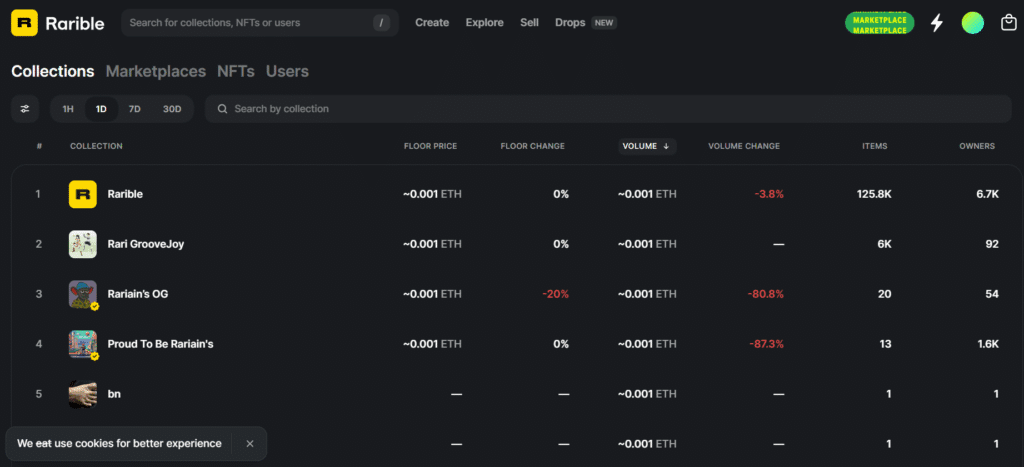
Task: Click the 125.8K items value
Action: coord(874,194)
